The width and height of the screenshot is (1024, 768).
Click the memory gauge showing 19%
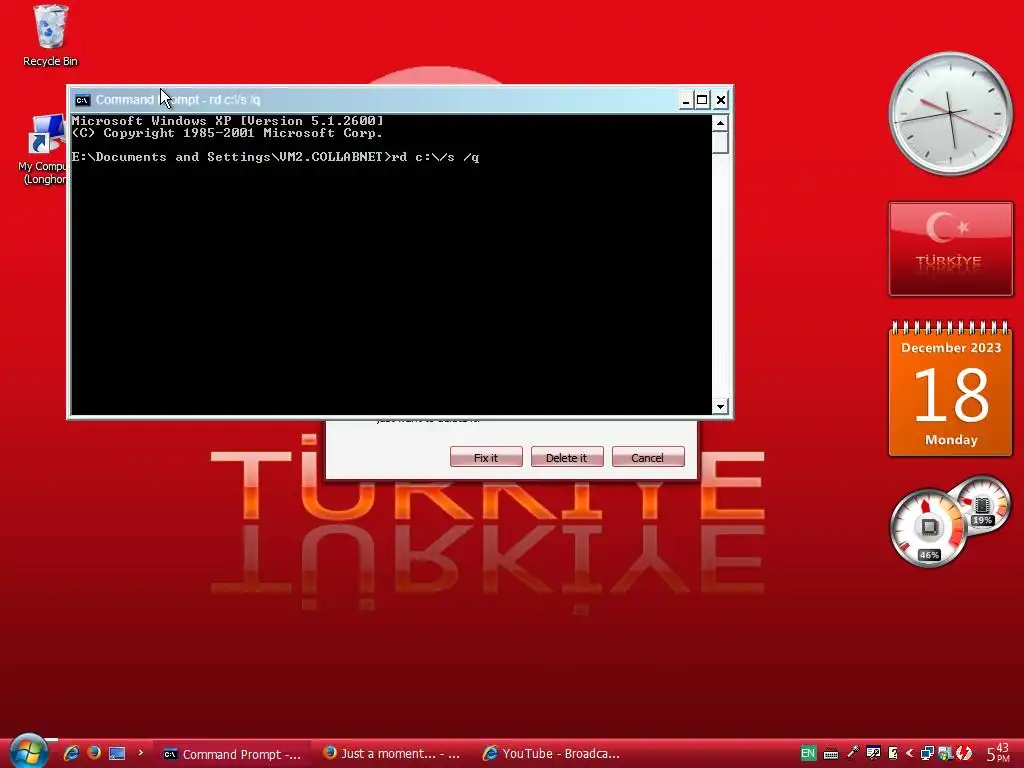(982, 504)
